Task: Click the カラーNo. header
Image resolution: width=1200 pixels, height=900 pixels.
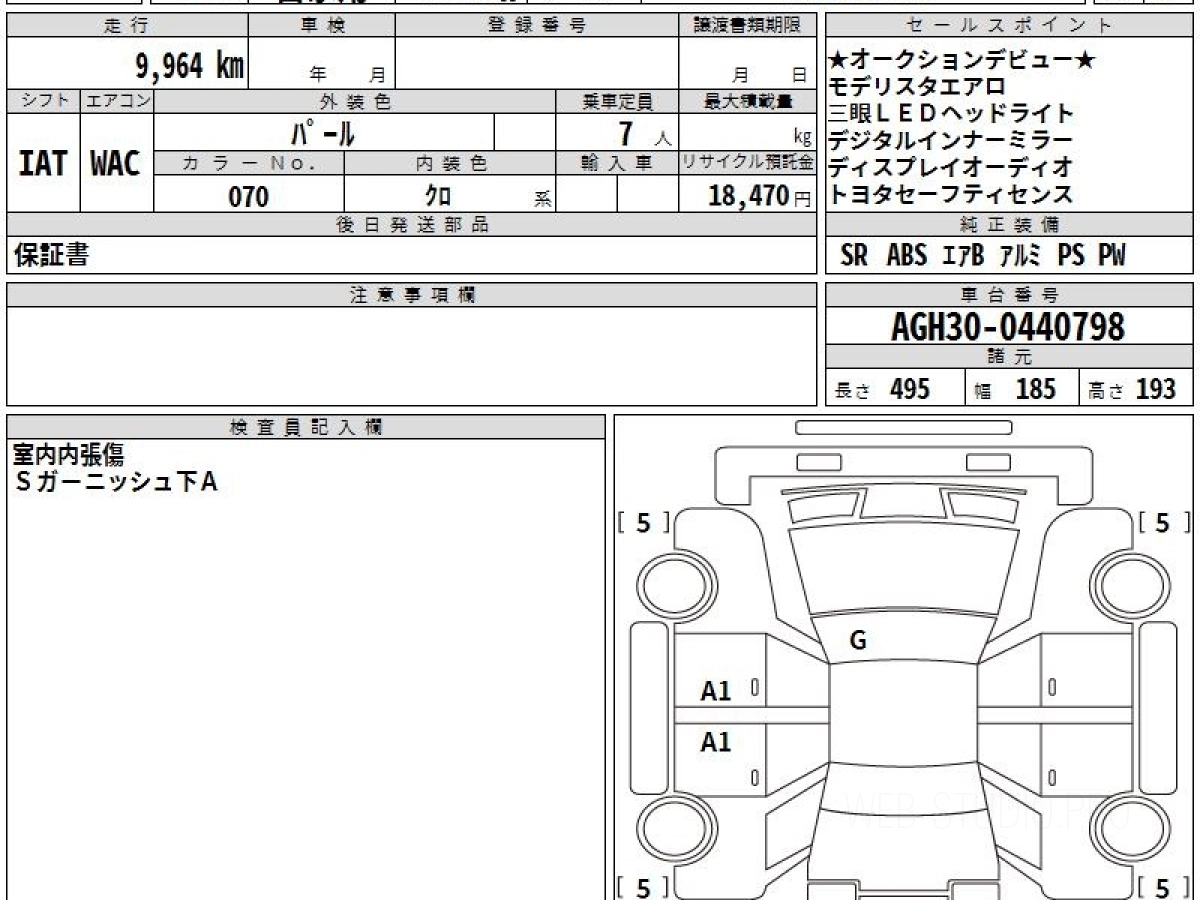Action: [x=249, y=163]
